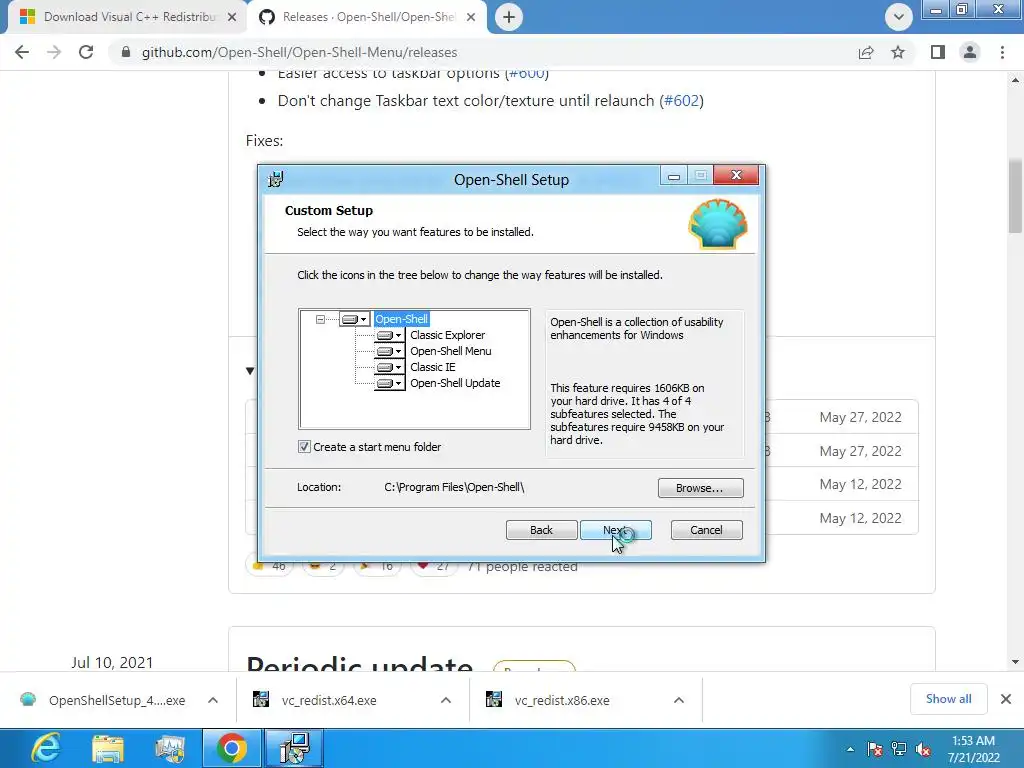1024x768 pixels.
Task: Open Chrome profile menu
Action: 970,52
